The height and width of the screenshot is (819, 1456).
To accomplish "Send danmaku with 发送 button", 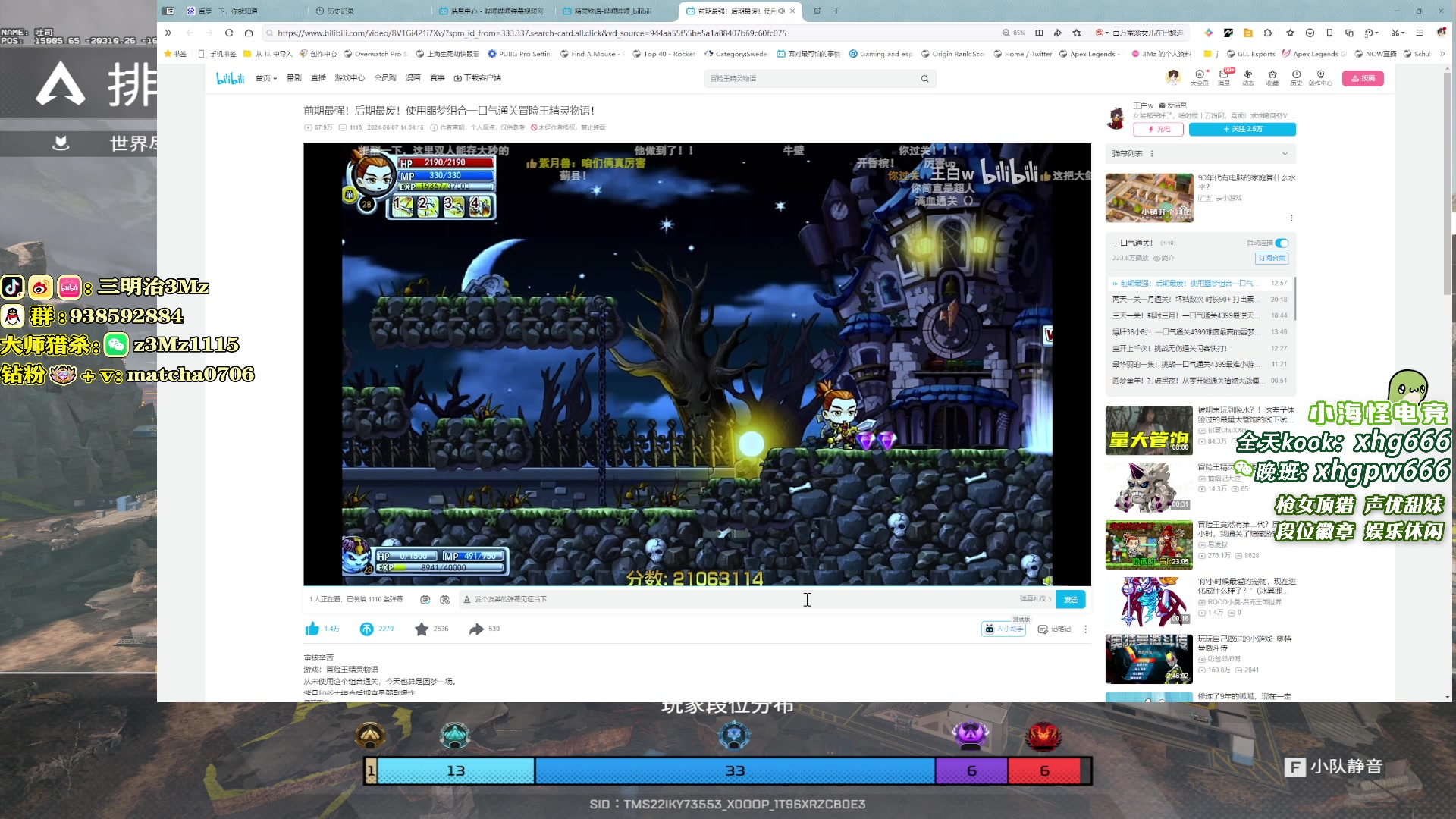I will (1071, 599).
